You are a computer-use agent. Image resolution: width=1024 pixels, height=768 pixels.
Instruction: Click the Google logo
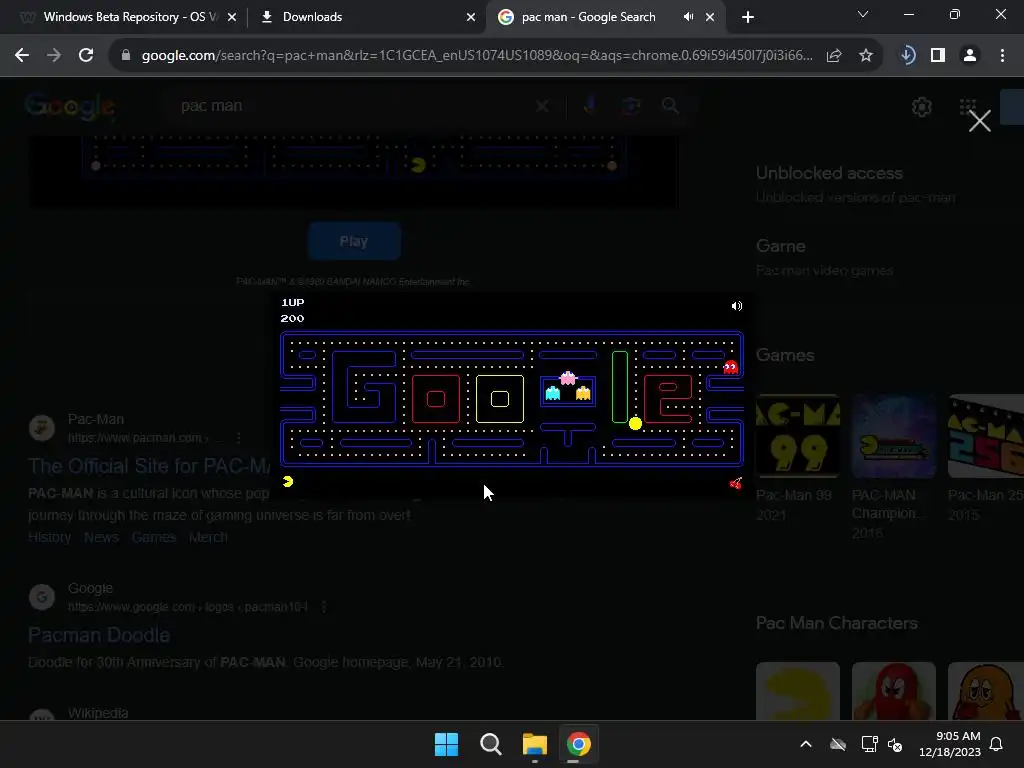(71, 106)
